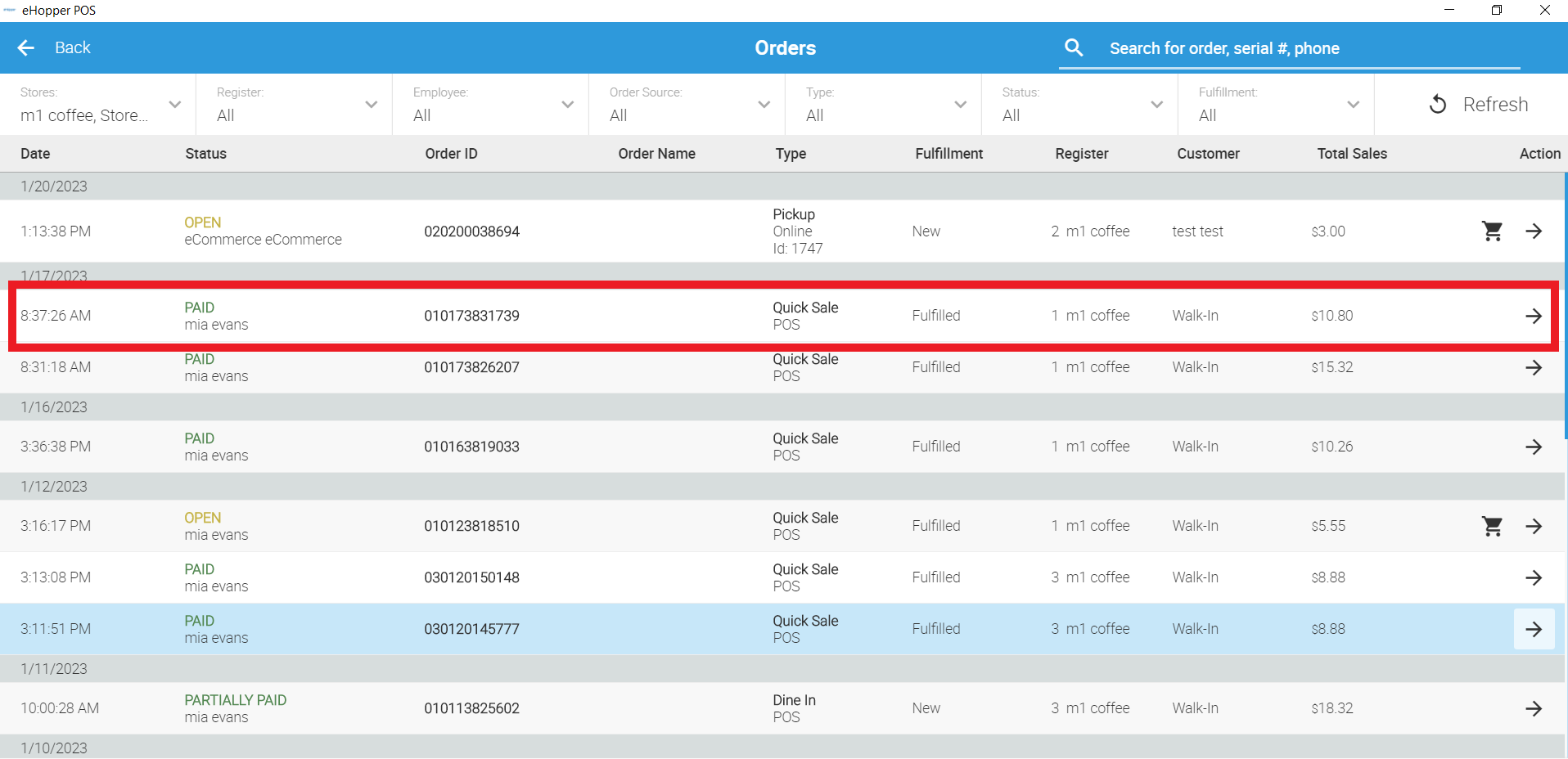Click the Fulfillment column header

(x=948, y=154)
